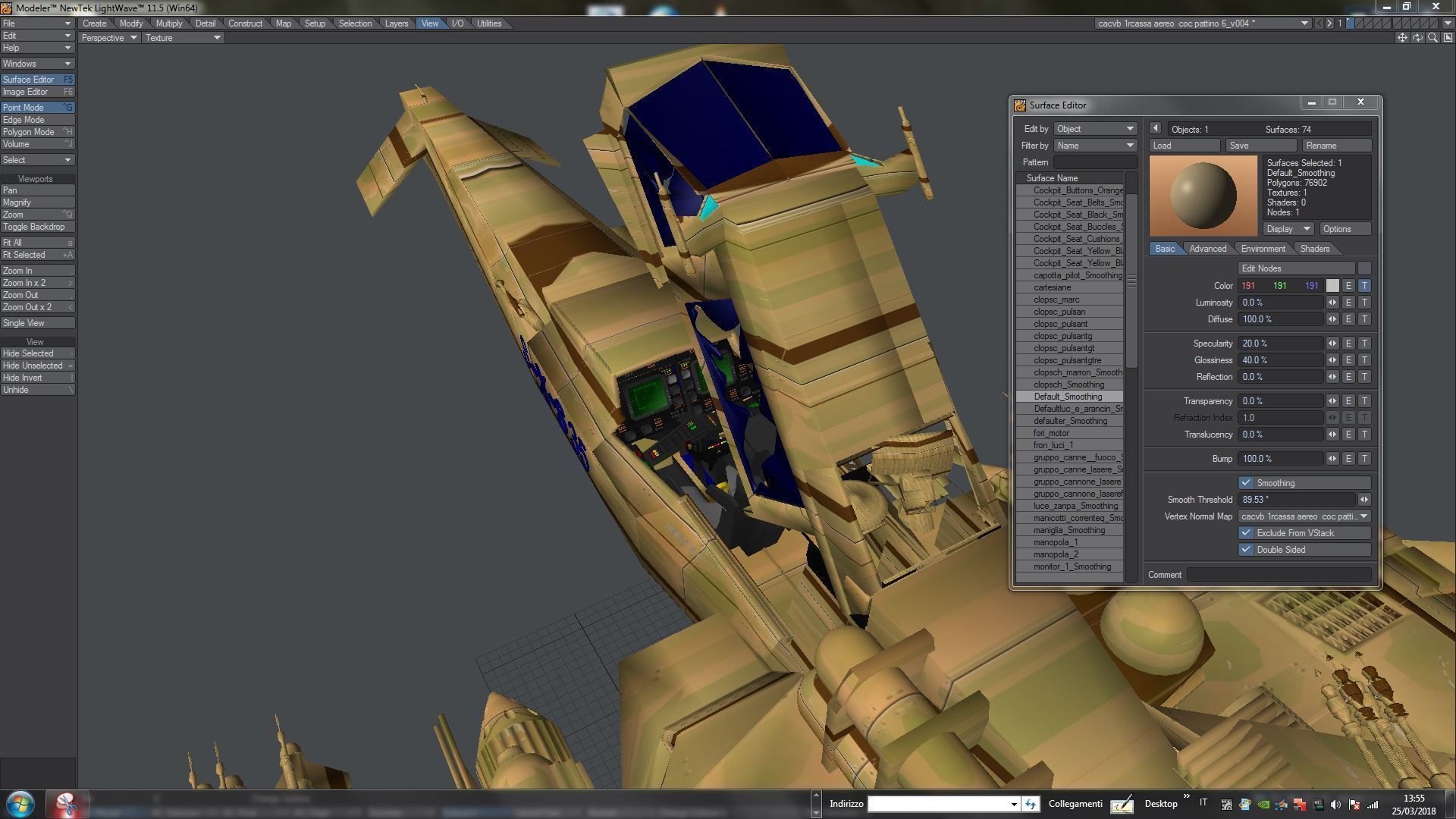Click the NVIDIA tray icon
Screen dimensions: 1456x819
[1263, 805]
